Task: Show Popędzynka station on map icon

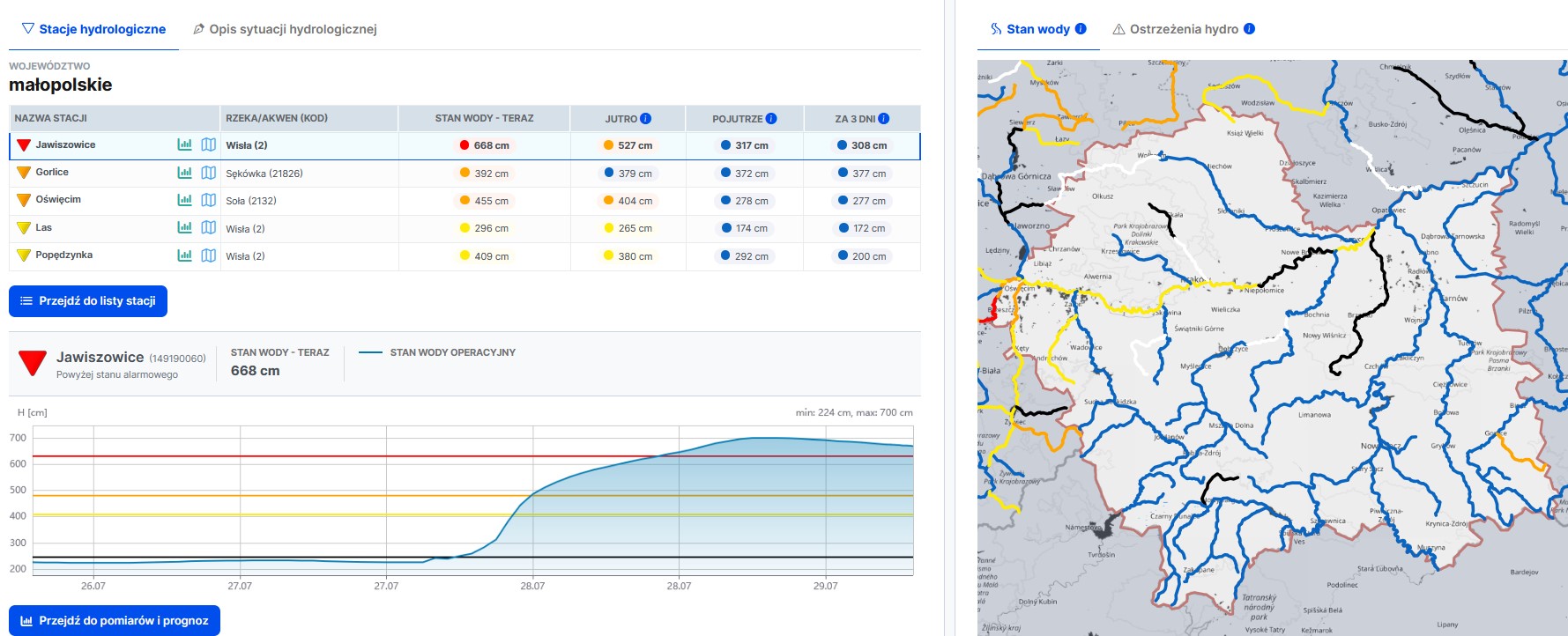Action: point(209,255)
